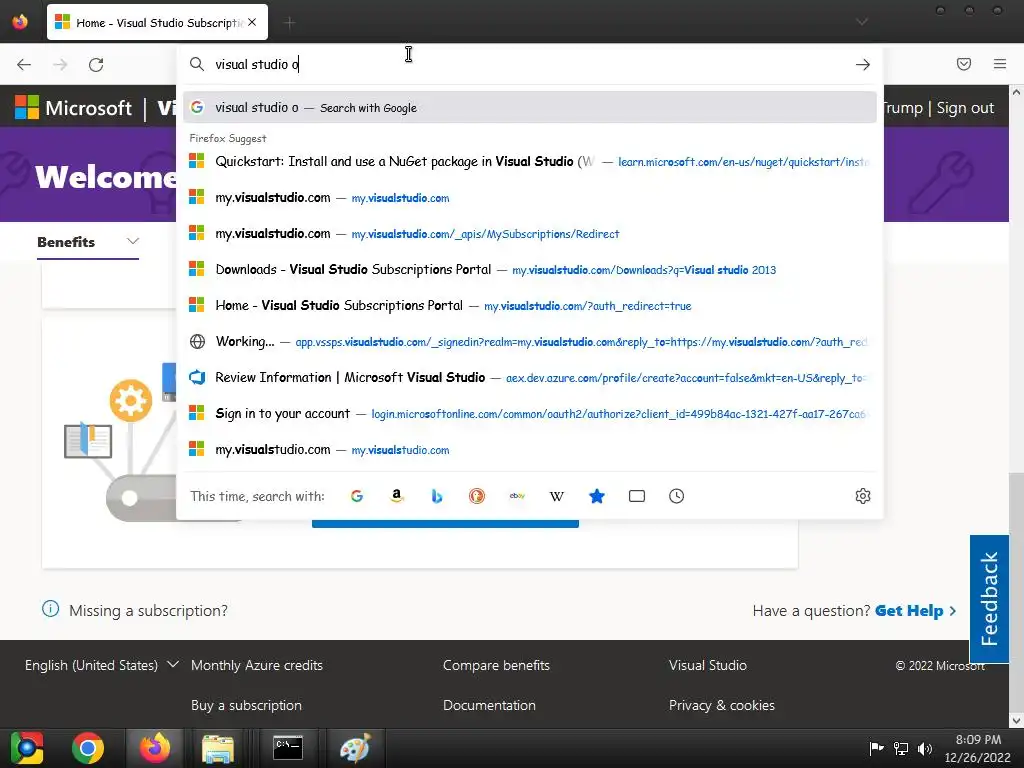Choose the 'Sign in to your account' suggestion
This screenshot has width=1024, height=768.
tap(530, 413)
